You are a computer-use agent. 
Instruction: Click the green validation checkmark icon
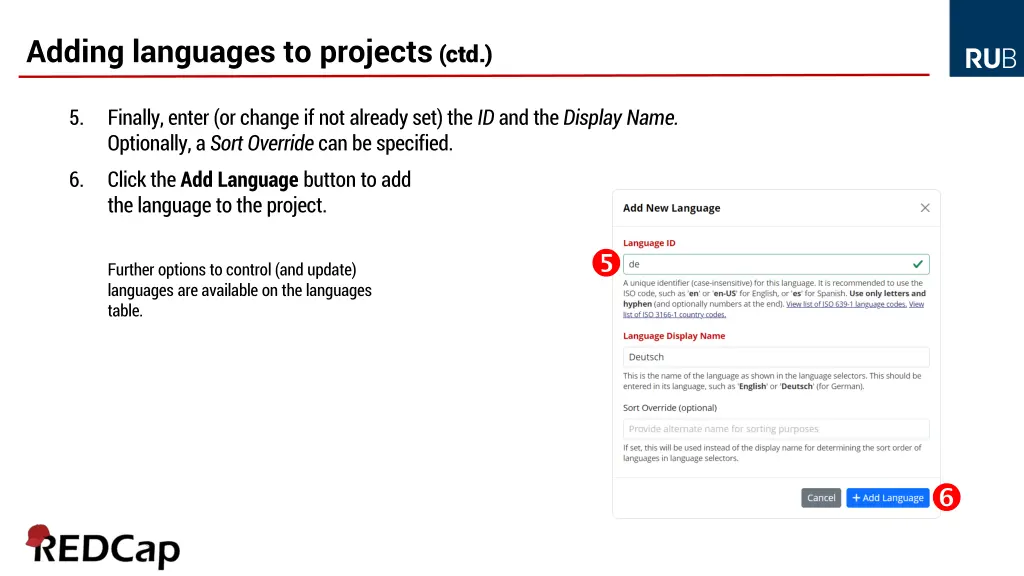coord(918,264)
